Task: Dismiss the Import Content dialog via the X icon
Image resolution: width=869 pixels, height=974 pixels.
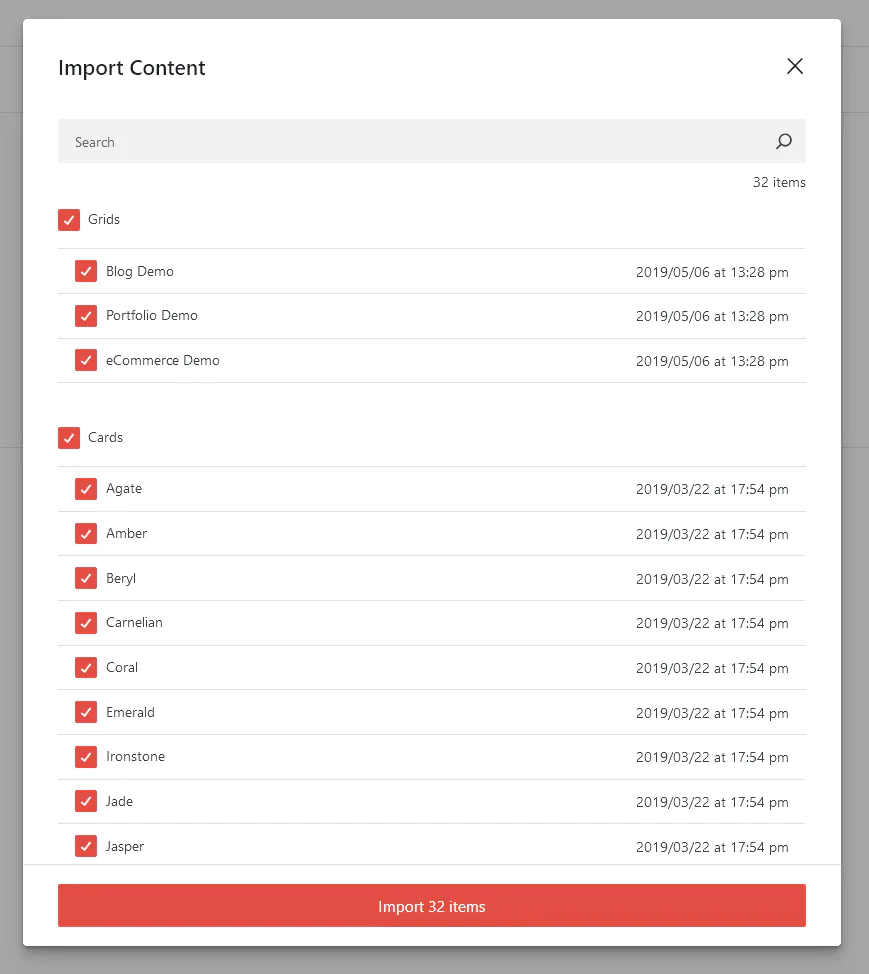Action: coord(795,66)
